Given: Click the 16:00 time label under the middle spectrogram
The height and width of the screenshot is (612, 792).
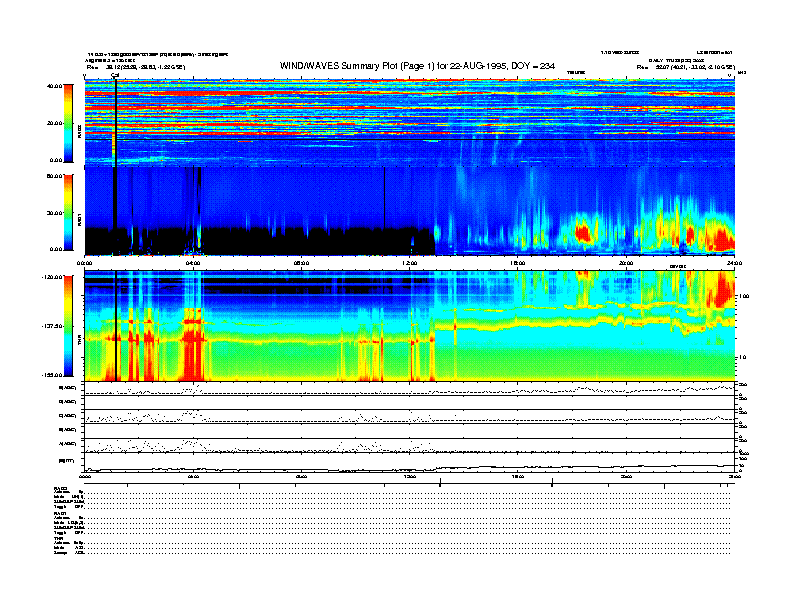Looking at the screenshot, I should [518, 263].
